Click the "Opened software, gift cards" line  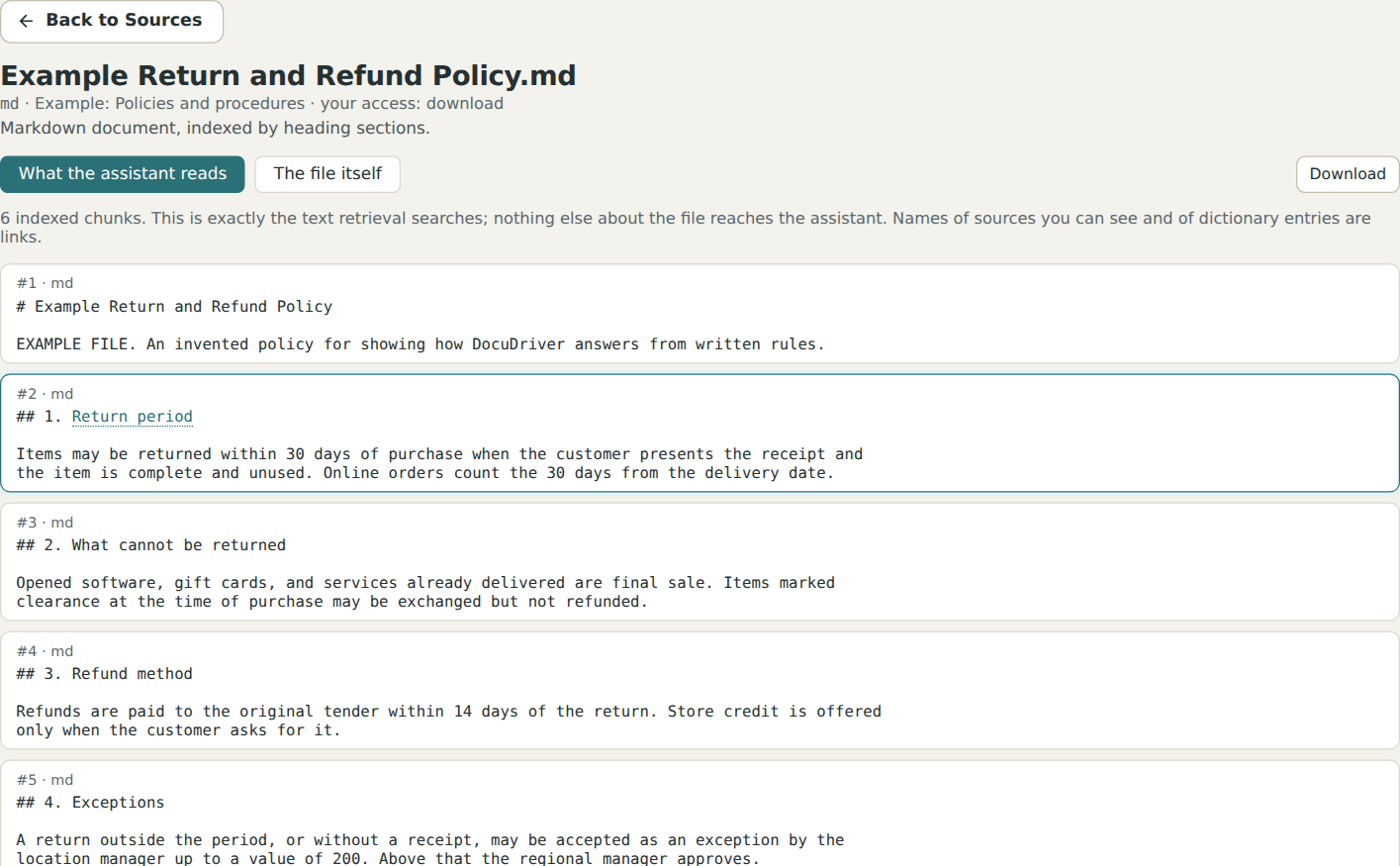[425, 583]
